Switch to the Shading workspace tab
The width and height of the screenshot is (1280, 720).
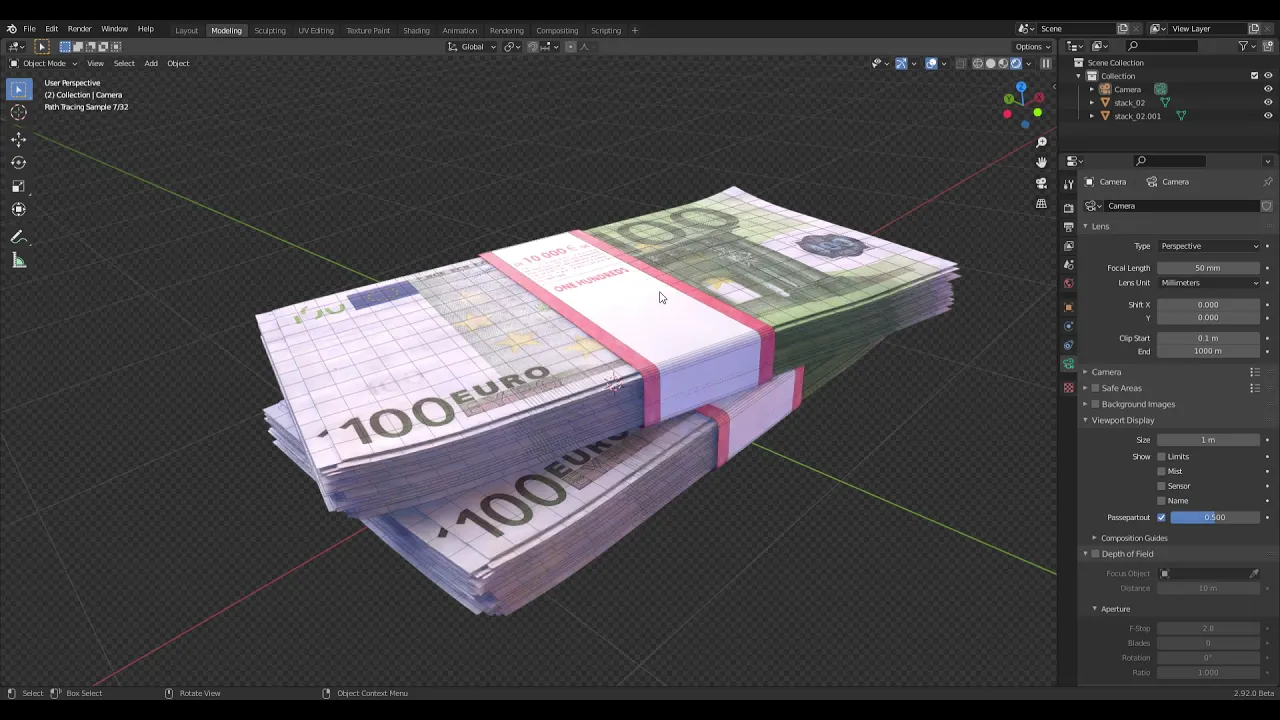coord(416,30)
